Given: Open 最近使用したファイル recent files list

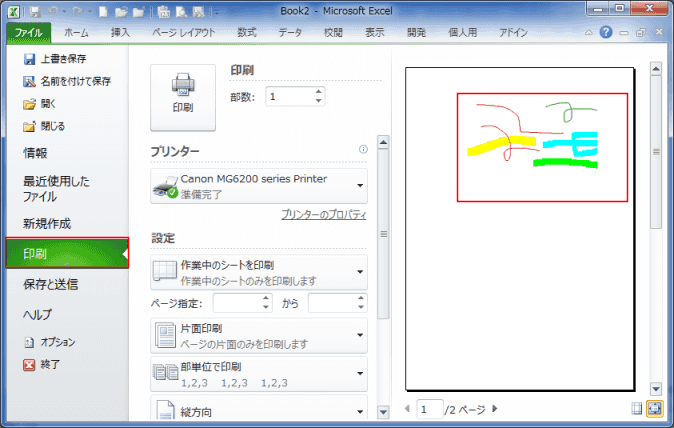Looking at the screenshot, I should click(56, 189).
